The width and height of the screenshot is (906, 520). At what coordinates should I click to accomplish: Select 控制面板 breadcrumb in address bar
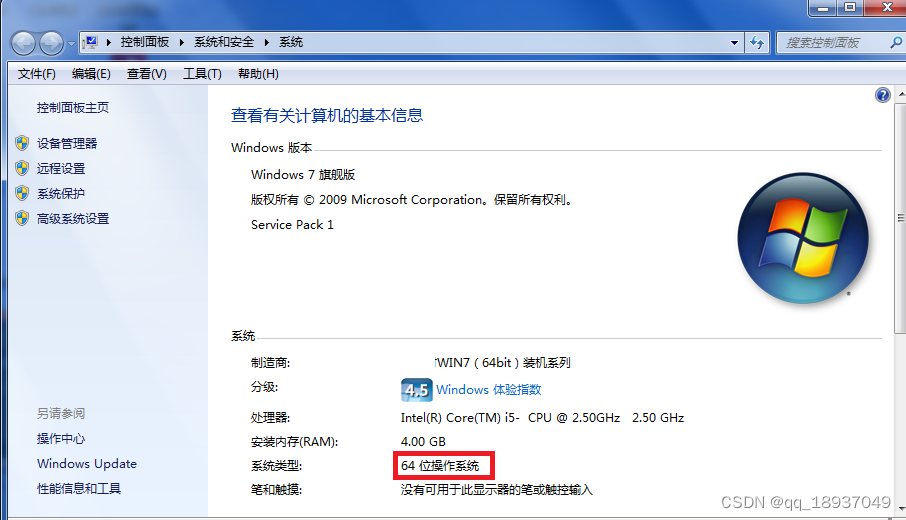click(x=144, y=42)
